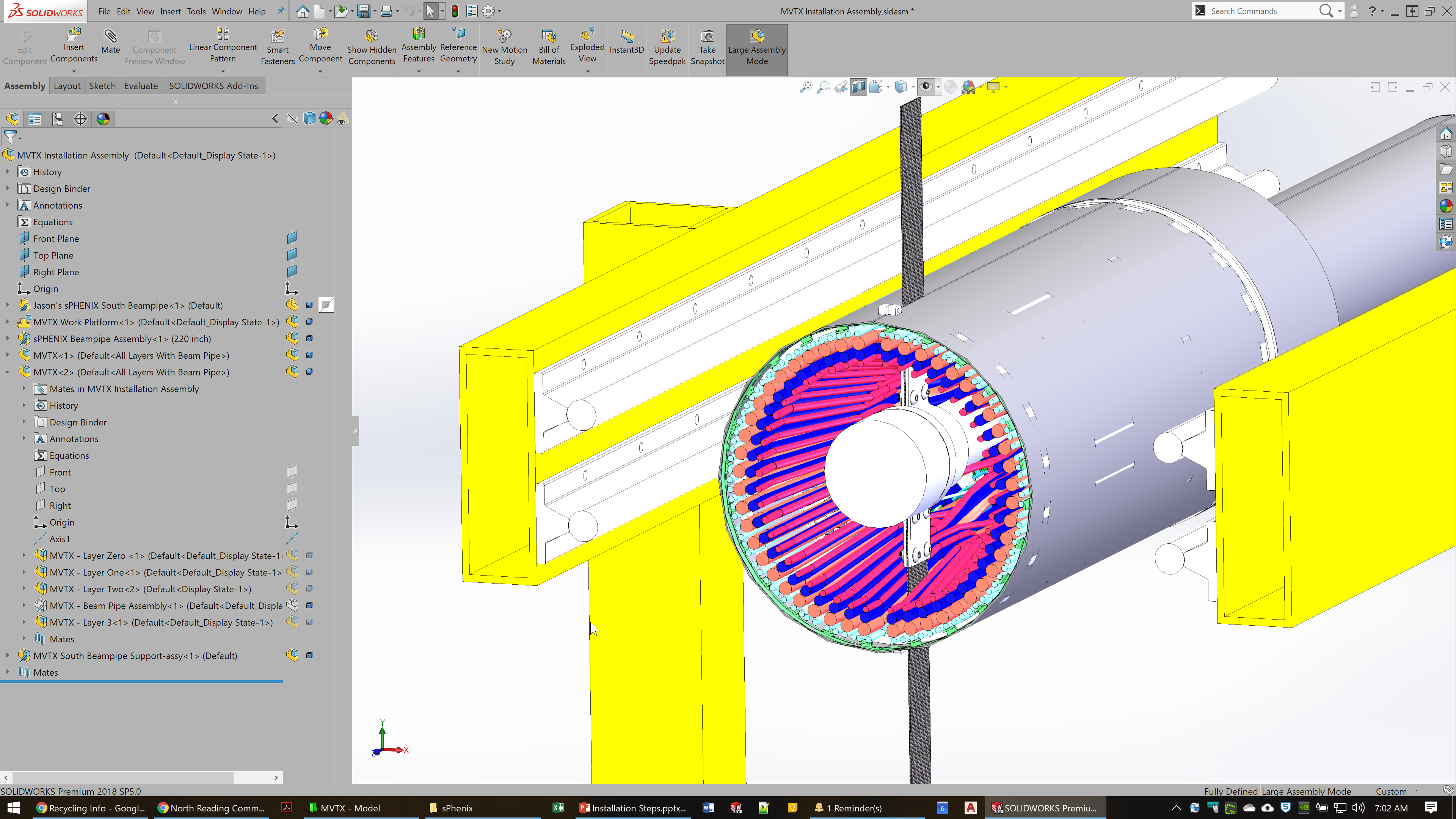1456x819 pixels.
Task: Expand sPHENIX Beampipe Assembly<1> node
Action: click(7, 339)
